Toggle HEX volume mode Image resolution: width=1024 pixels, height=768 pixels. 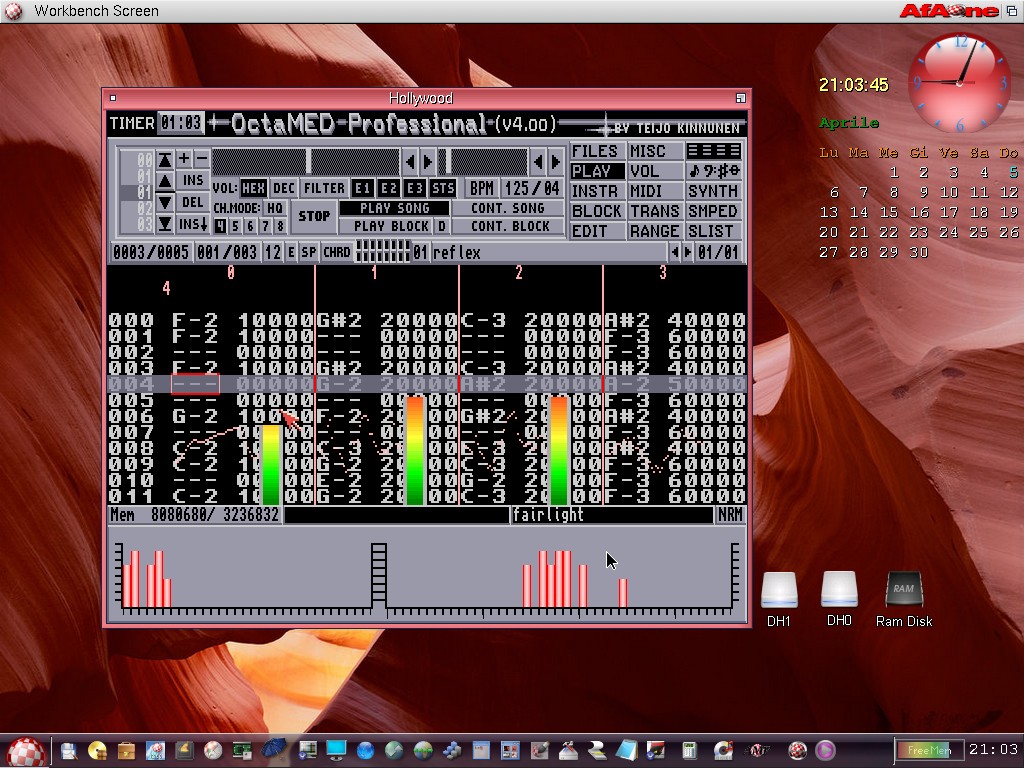(x=253, y=188)
